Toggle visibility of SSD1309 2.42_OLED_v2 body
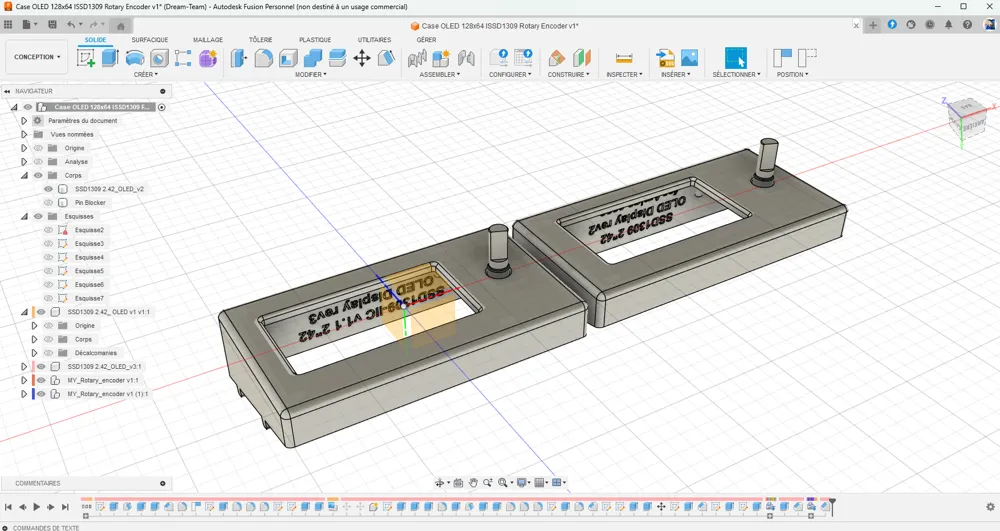The height and width of the screenshot is (531, 1000). pyautogui.click(x=48, y=189)
